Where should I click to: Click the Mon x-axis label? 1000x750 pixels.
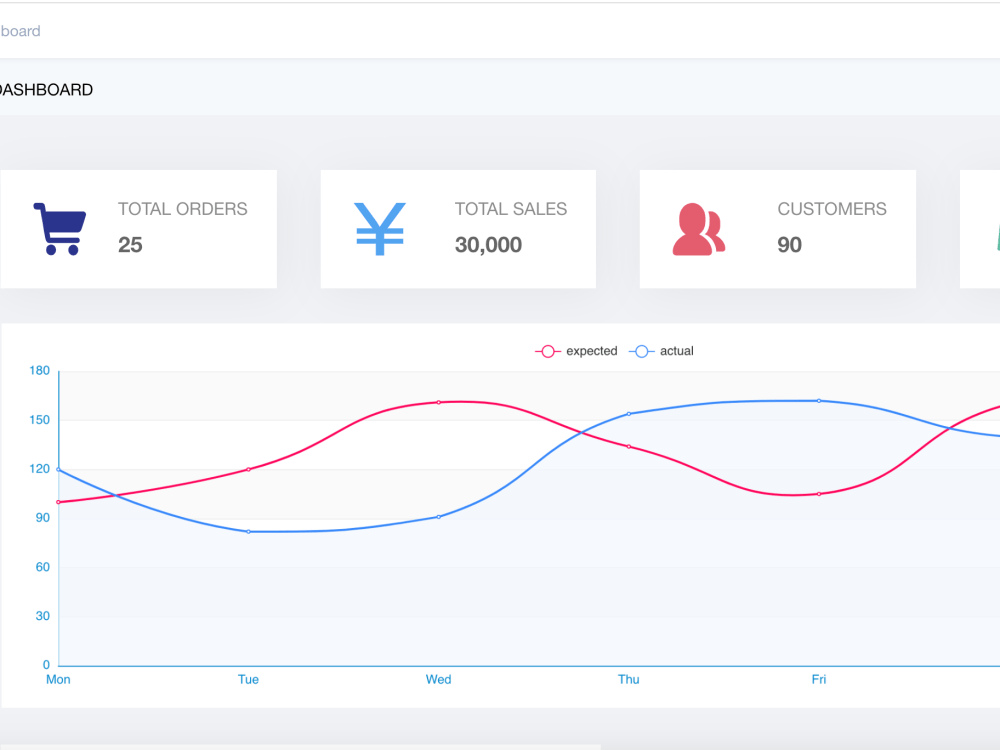pyautogui.click(x=58, y=680)
